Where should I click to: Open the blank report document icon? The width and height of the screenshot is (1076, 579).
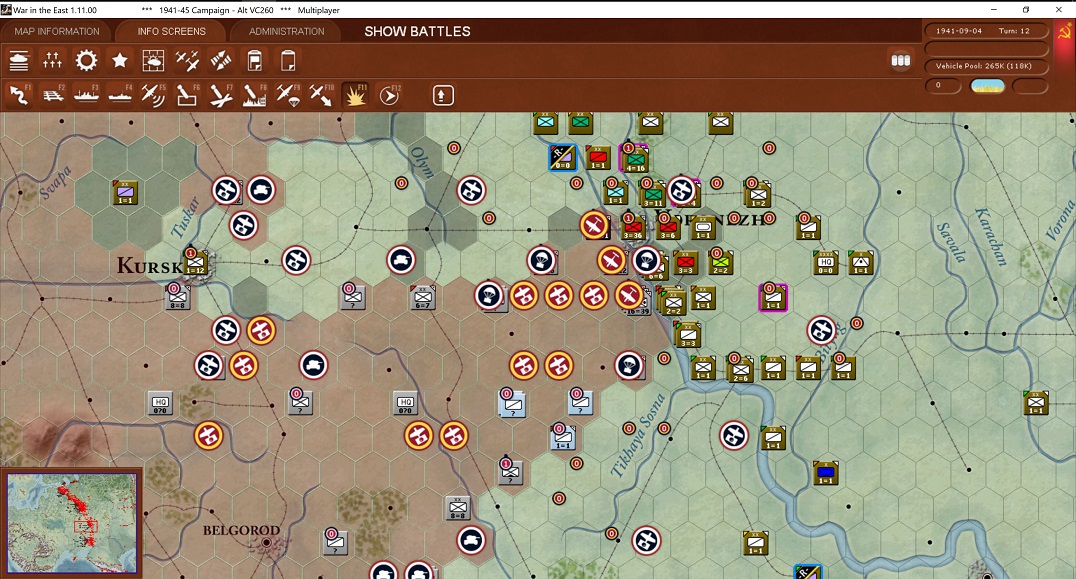pos(288,61)
